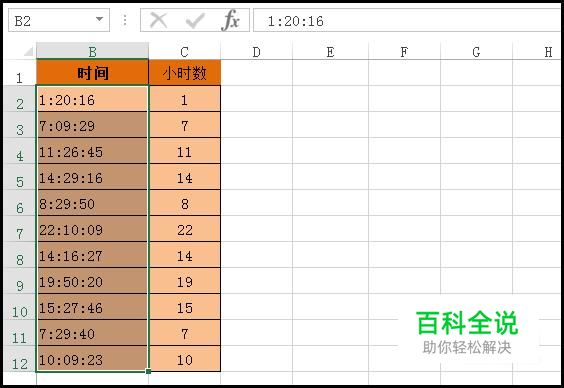Select row 12 header
This screenshot has width=564, height=388.
(19, 359)
